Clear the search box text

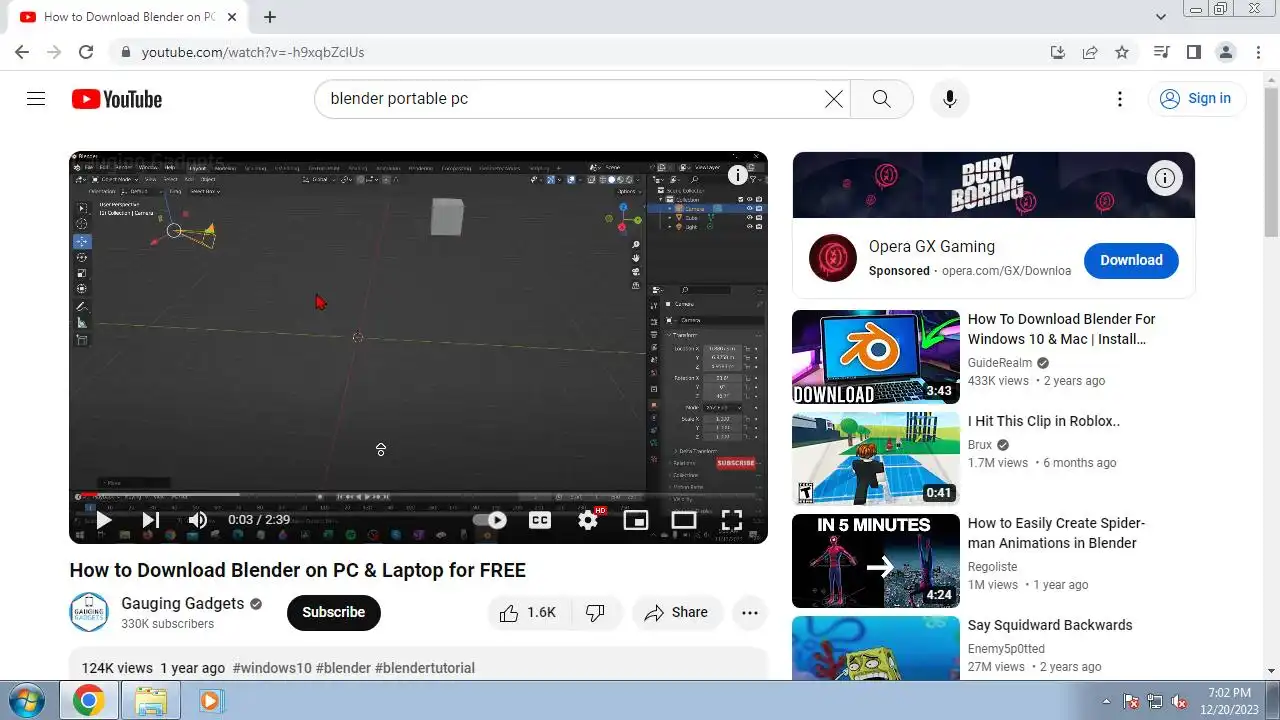coord(833,99)
